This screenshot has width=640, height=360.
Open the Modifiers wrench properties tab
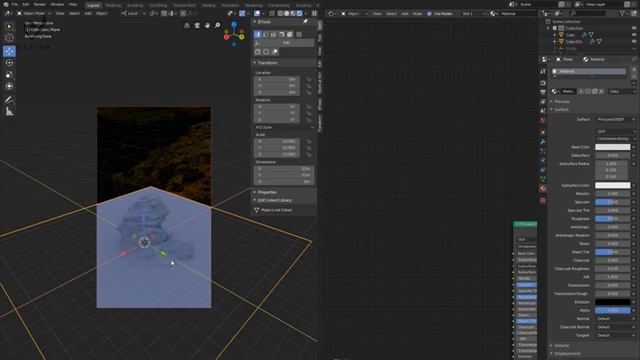click(x=543, y=142)
